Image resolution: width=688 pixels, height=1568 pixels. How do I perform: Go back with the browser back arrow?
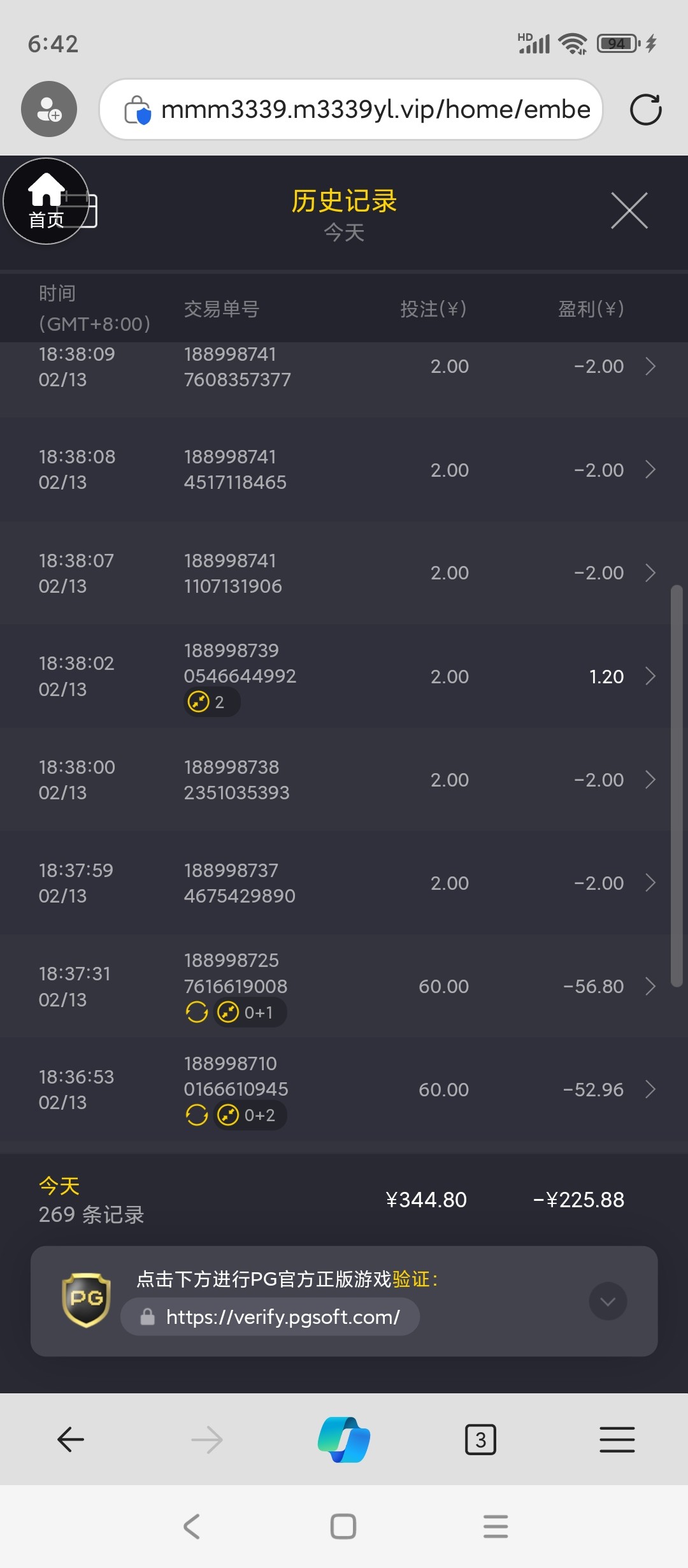(x=71, y=1439)
